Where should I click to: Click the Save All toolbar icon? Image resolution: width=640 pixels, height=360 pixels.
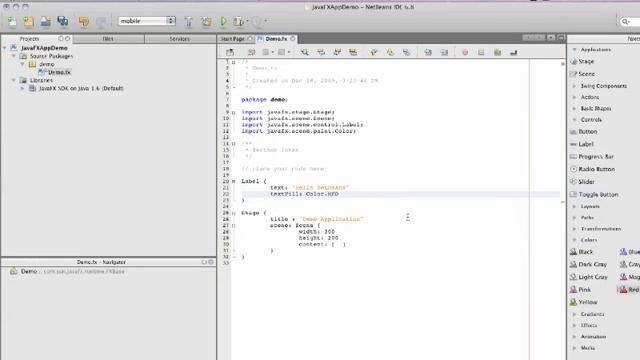[x=62, y=21]
